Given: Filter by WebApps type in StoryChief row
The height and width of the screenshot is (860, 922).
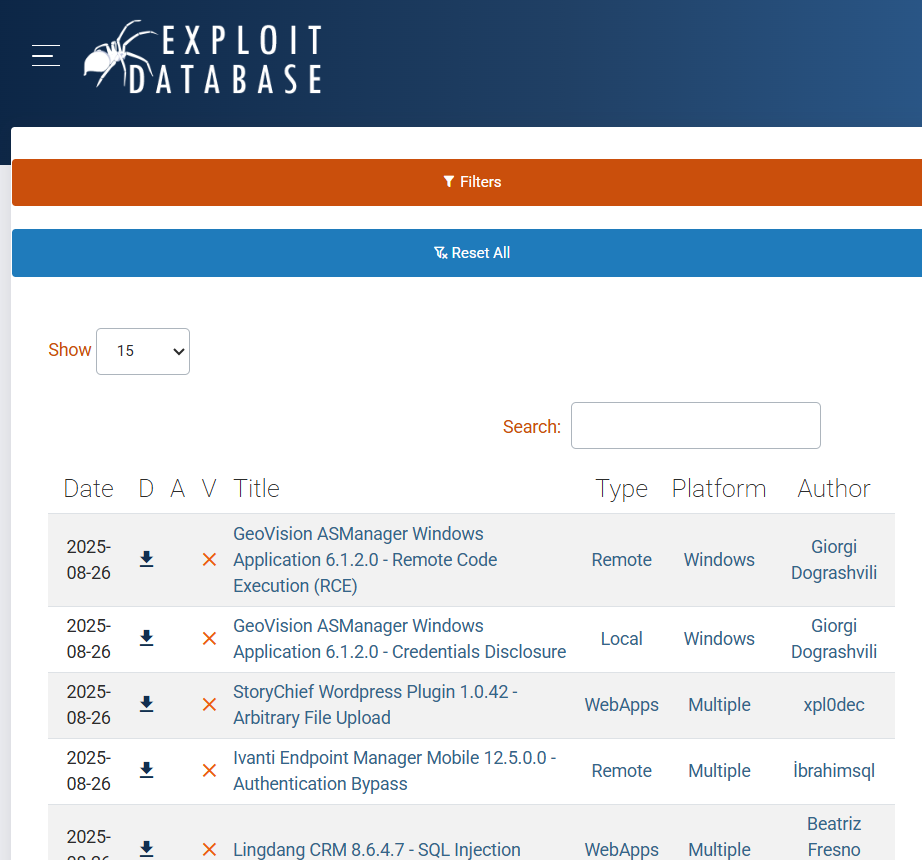Looking at the screenshot, I should tap(621, 705).
